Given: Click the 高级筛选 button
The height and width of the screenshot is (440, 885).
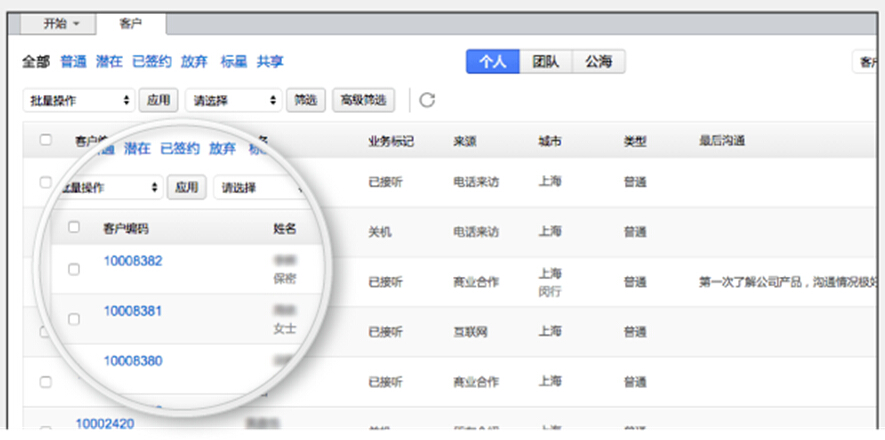Looking at the screenshot, I should pyautogui.click(x=363, y=100).
